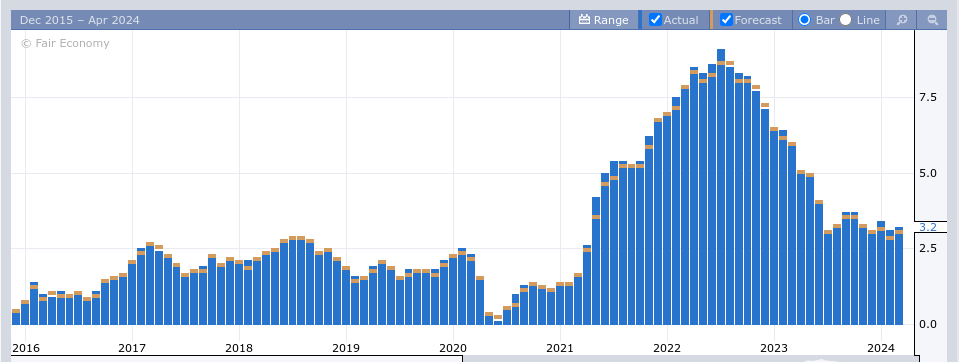Click the last bar at the chart's right end

(x=899, y=276)
